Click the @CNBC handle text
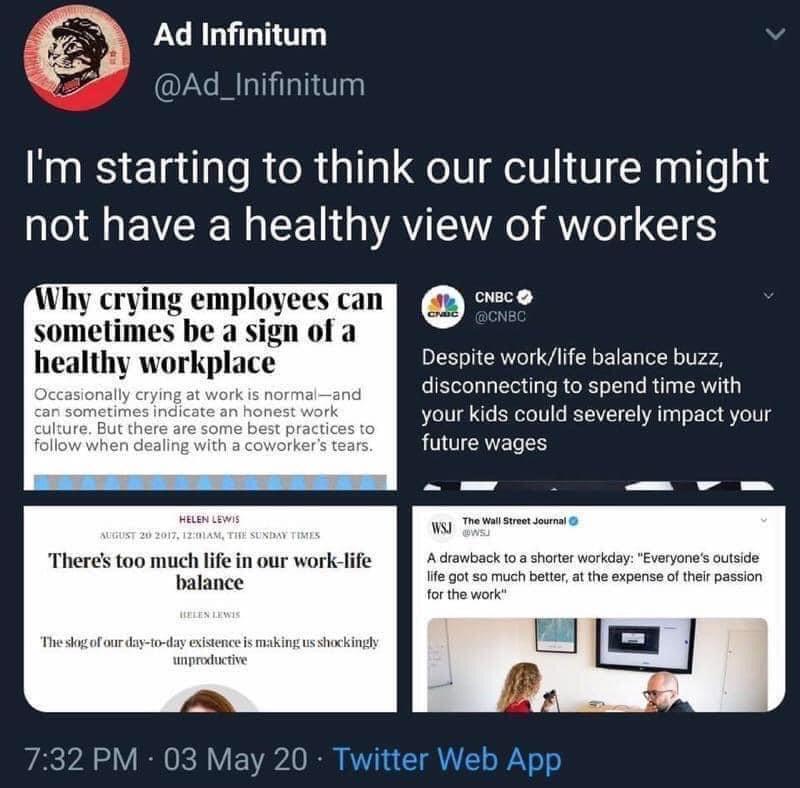The width and height of the screenshot is (800, 788). pyautogui.click(x=500, y=316)
